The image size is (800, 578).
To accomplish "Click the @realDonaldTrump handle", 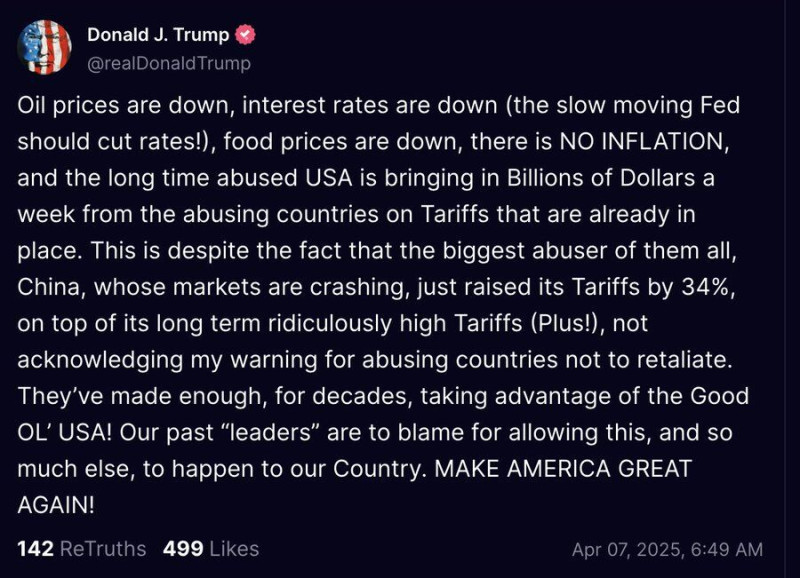I will [x=169, y=63].
